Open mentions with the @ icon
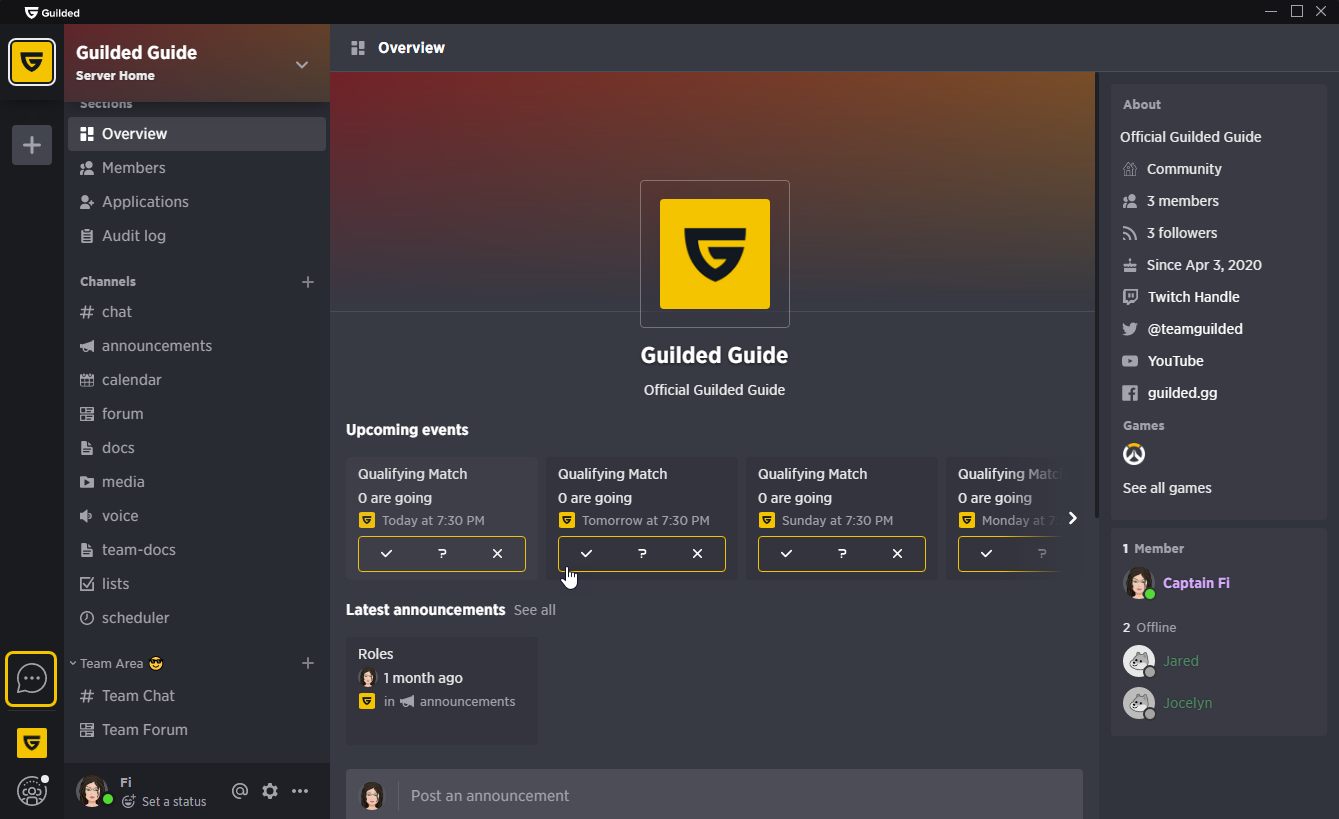Image resolution: width=1339 pixels, height=819 pixels. point(240,791)
